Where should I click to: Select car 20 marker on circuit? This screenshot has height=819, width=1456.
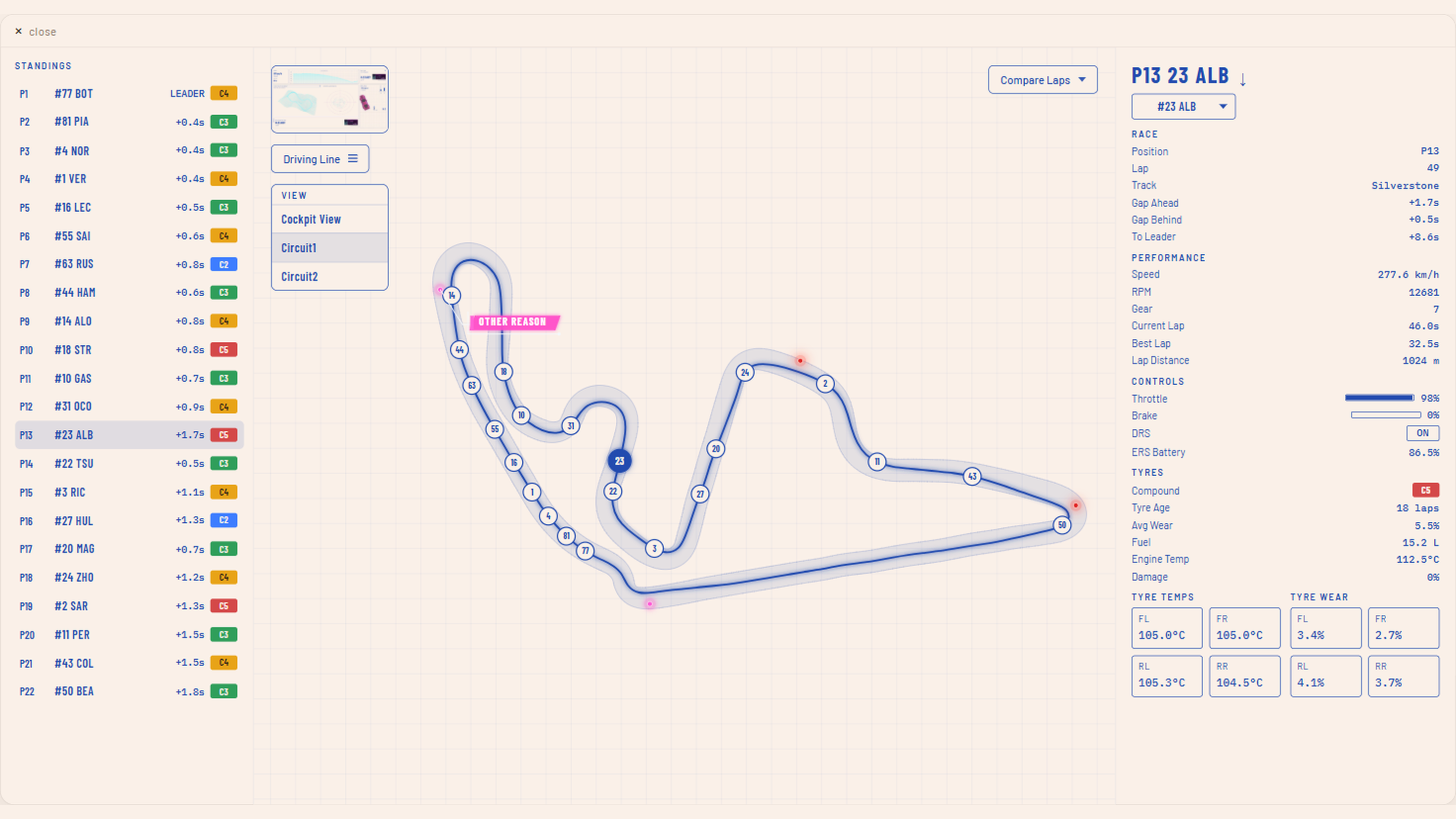pyautogui.click(x=716, y=449)
